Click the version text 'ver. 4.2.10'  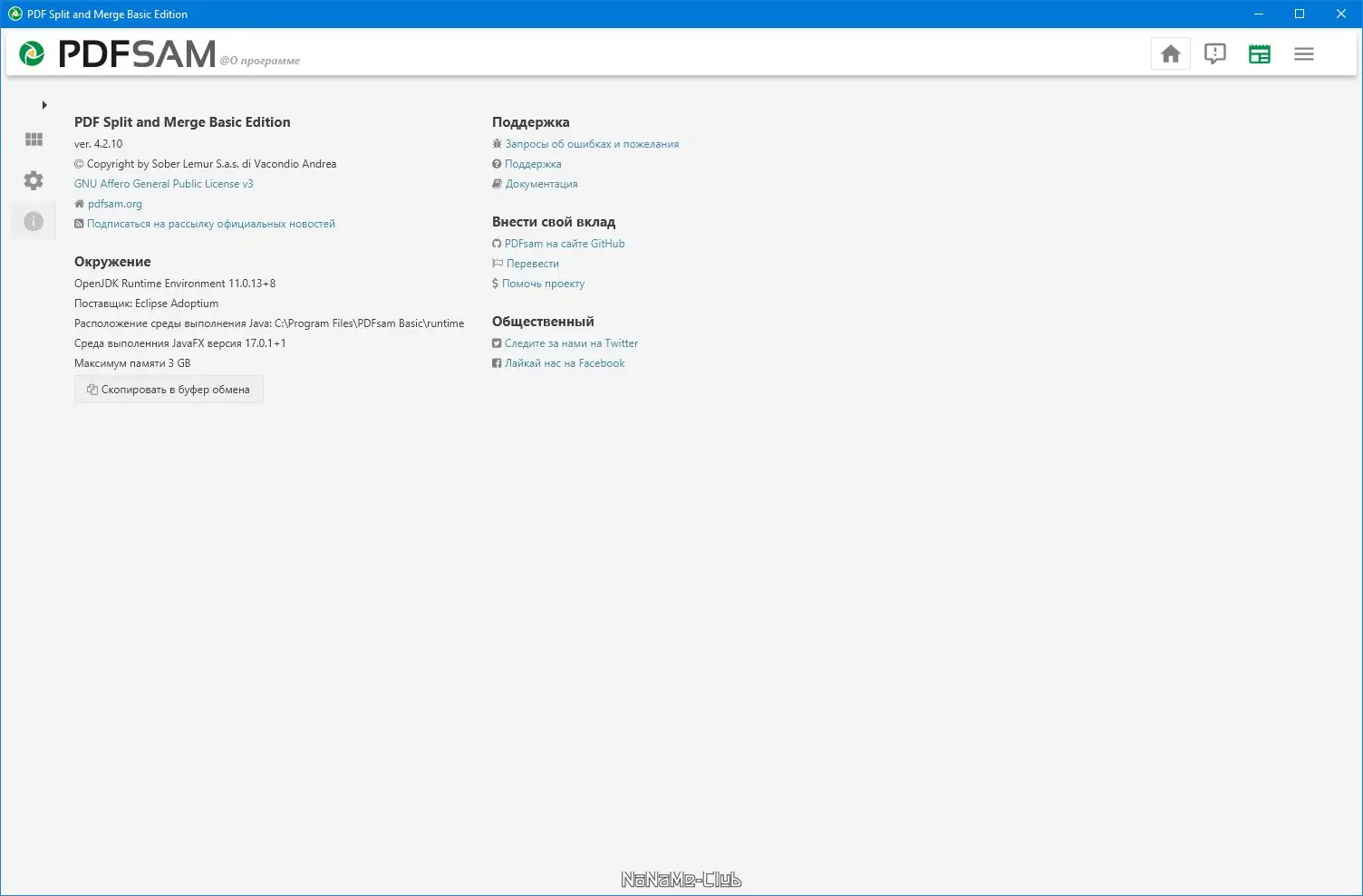pyautogui.click(x=99, y=144)
